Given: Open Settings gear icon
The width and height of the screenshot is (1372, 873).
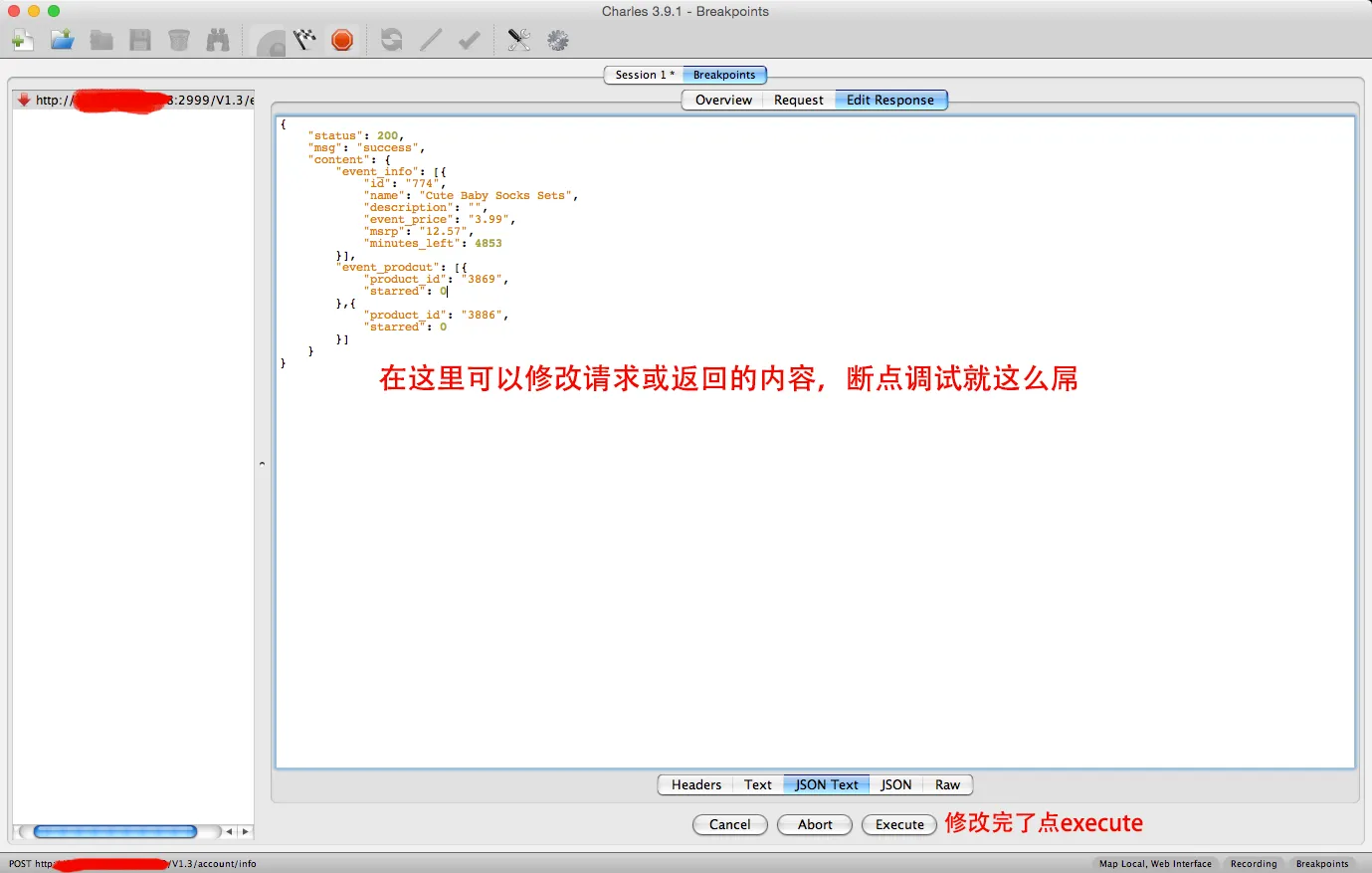Looking at the screenshot, I should 558,40.
